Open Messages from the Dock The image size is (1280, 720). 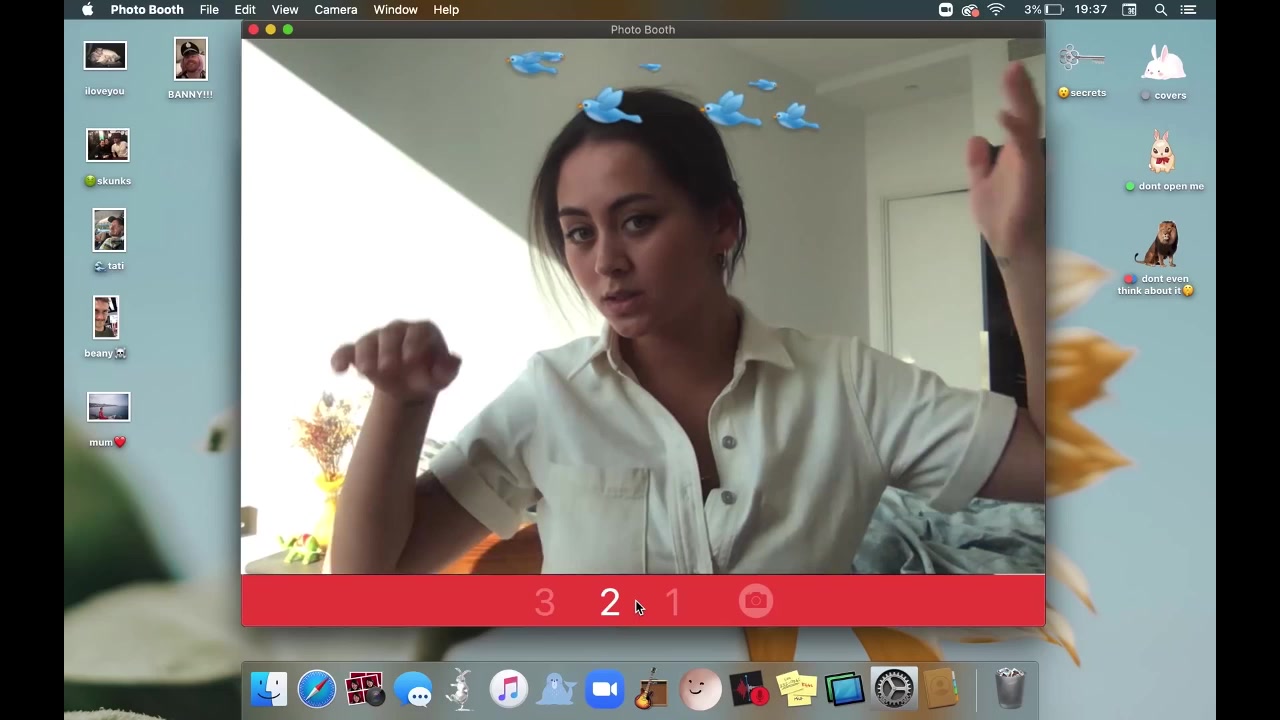(x=413, y=689)
